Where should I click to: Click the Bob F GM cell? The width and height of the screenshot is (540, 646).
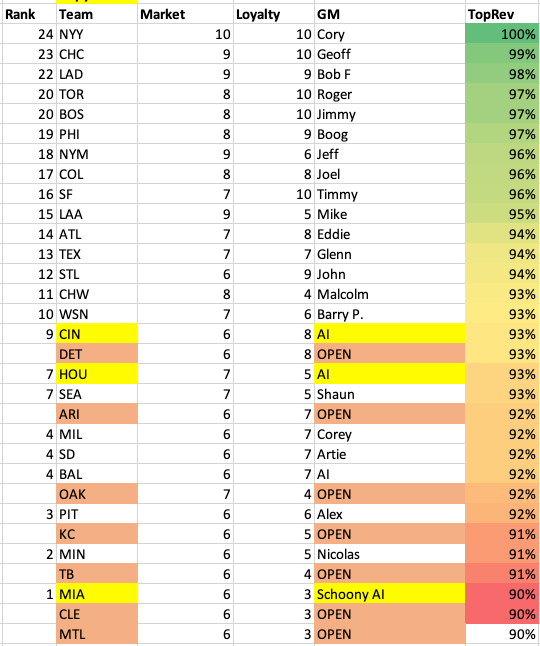[x=390, y=74]
